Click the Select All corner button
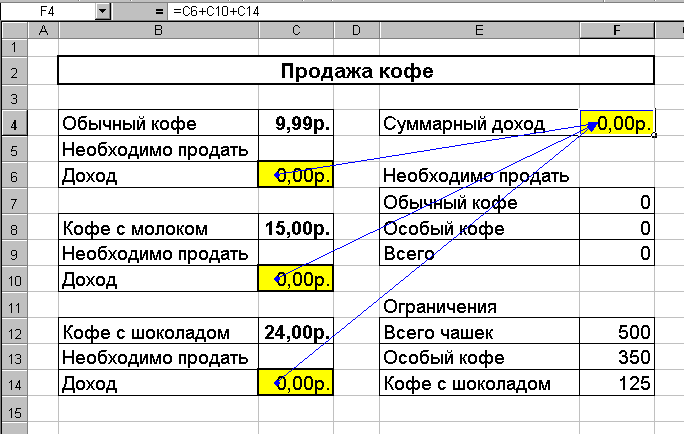 (14, 31)
